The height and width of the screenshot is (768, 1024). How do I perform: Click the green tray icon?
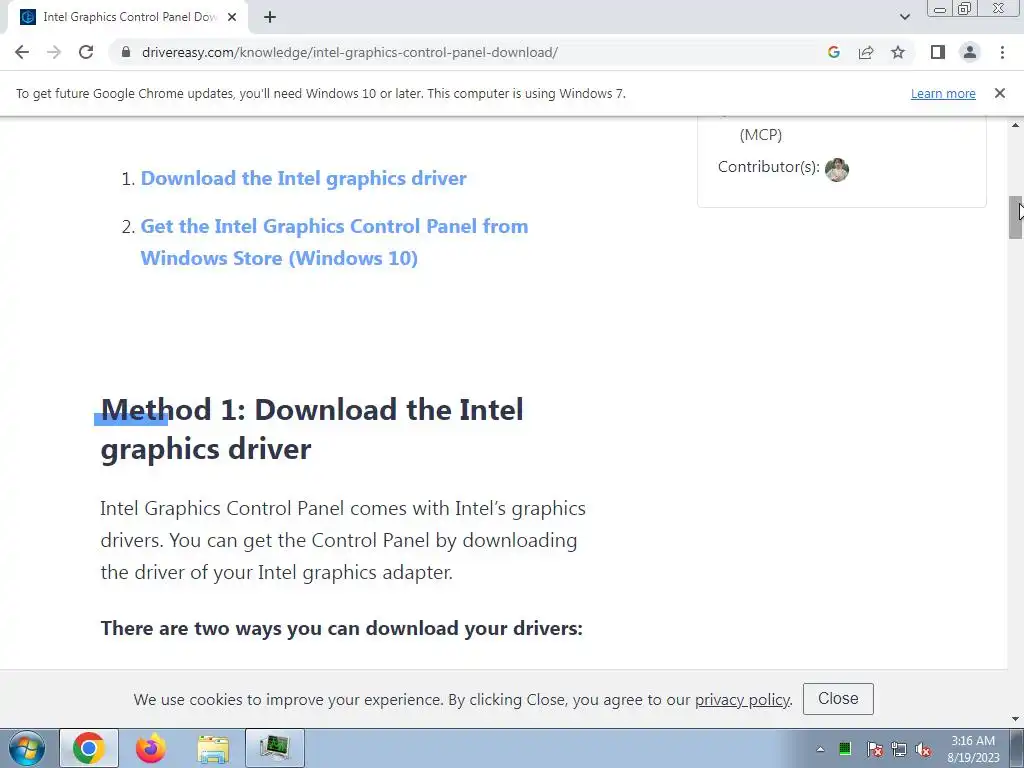tap(845, 749)
